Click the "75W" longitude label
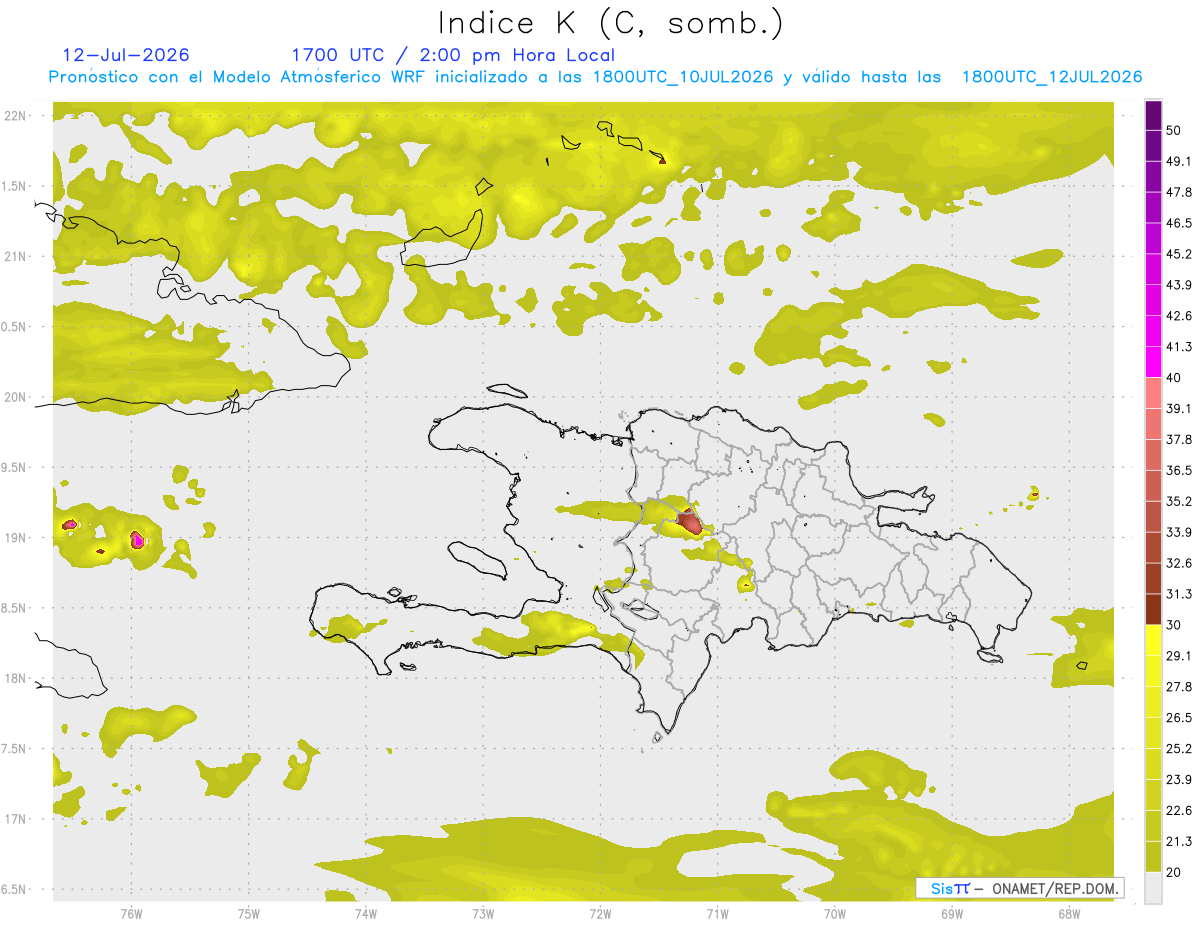Image resolution: width=1200 pixels, height=927 pixels. [x=248, y=913]
